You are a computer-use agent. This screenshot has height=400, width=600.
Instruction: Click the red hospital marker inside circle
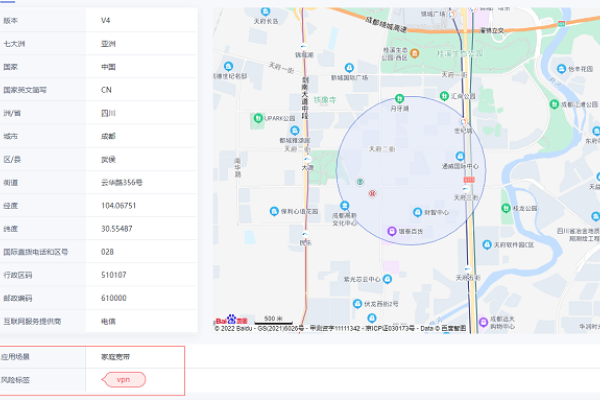coord(372,193)
